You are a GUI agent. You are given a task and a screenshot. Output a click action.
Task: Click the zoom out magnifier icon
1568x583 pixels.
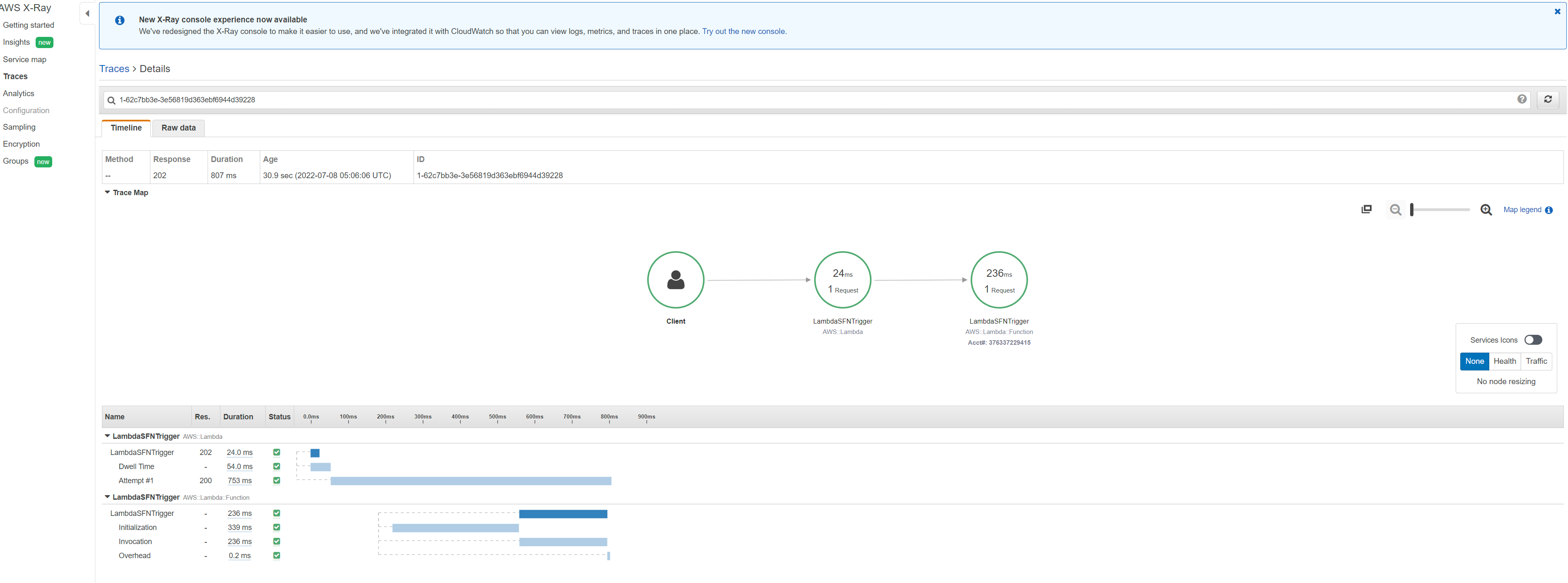coord(1395,210)
